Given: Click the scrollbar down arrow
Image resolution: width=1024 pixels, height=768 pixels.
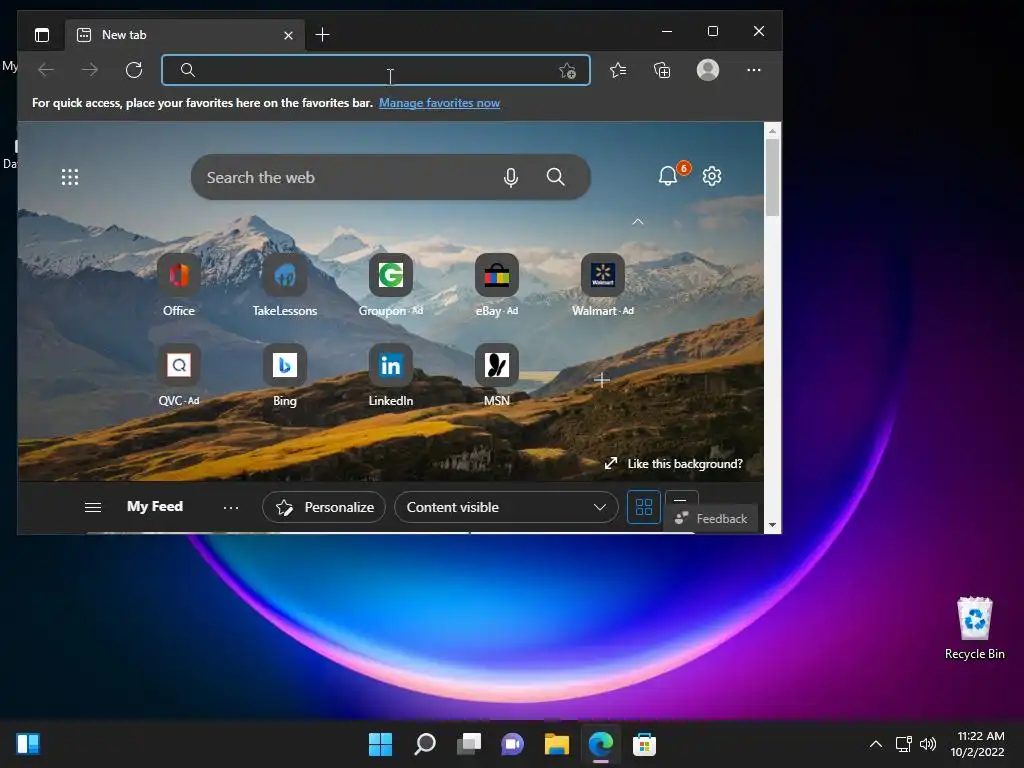Looking at the screenshot, I should 773,524.
